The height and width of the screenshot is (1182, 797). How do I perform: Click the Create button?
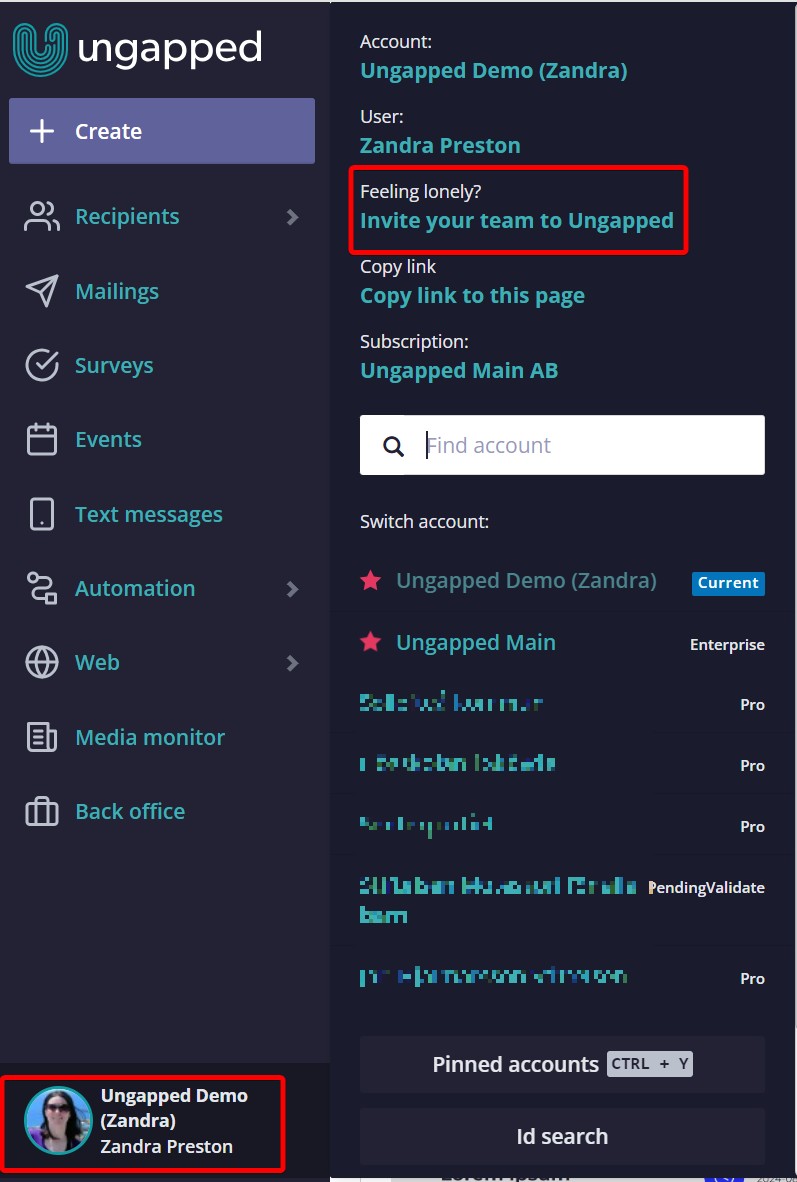161,131
